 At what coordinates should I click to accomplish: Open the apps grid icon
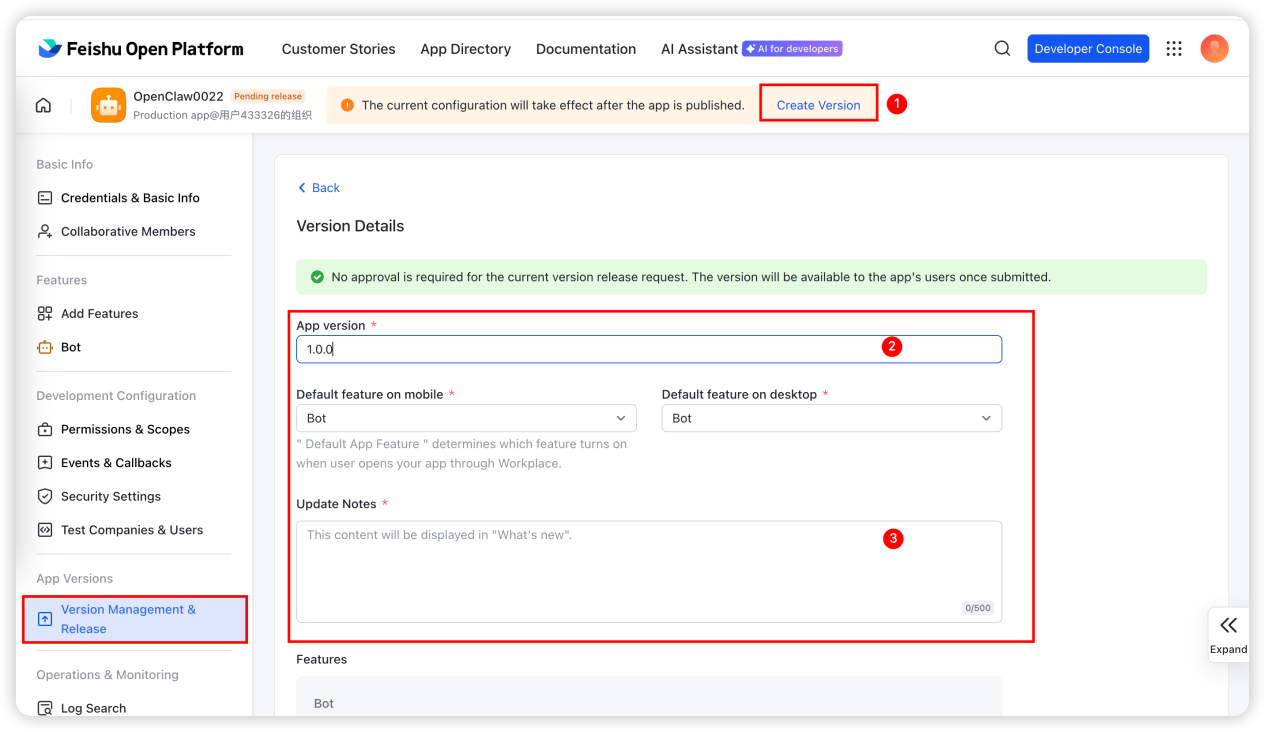click(1174, 49)
